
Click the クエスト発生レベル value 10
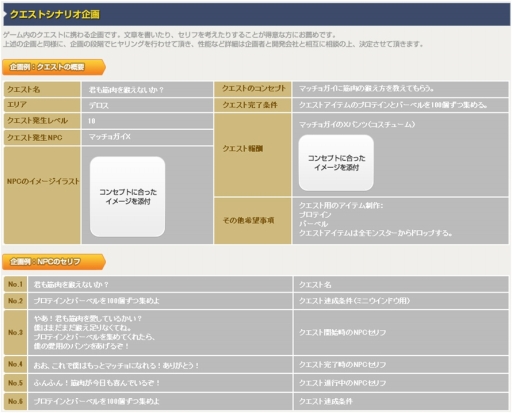tap(147, 121)
